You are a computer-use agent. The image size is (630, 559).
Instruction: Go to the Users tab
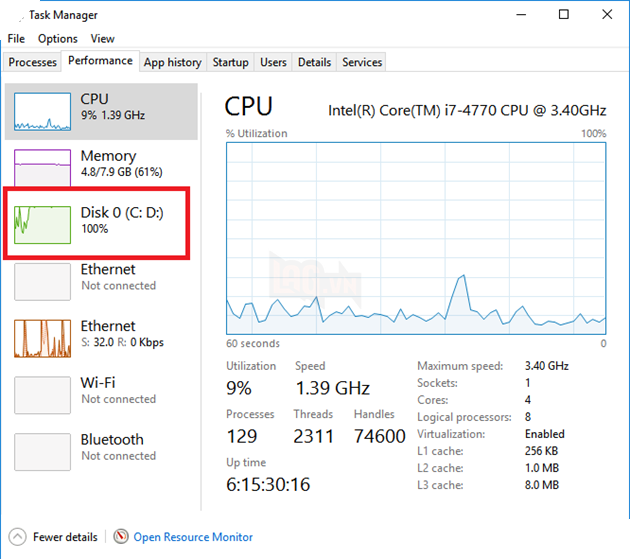(273, 62)
